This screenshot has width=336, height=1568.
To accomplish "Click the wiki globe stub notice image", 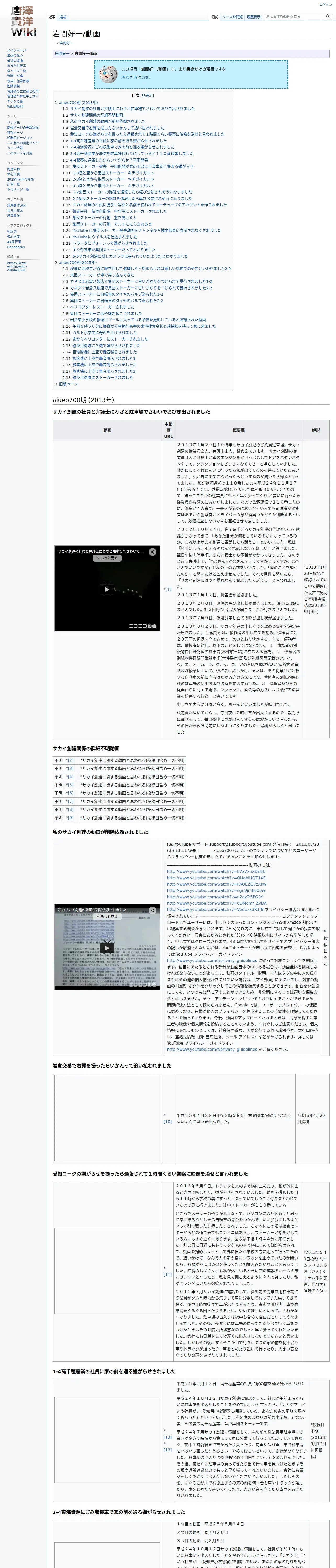I will pos(109,74).
